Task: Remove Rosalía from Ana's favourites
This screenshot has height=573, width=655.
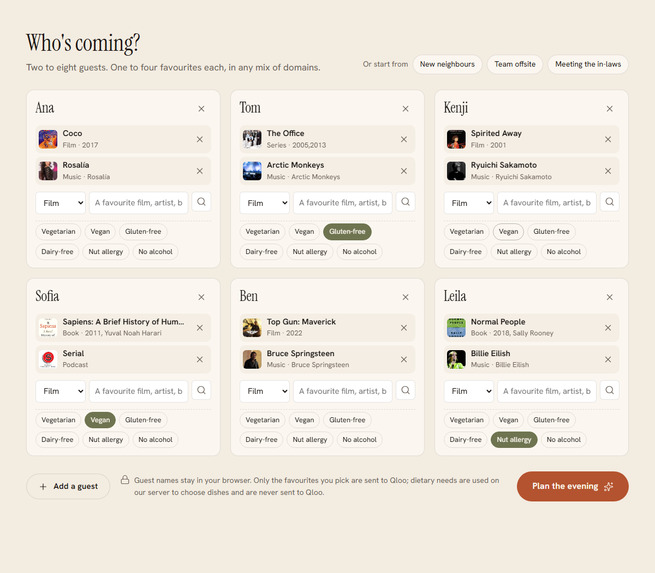Action: coord(200,171)
